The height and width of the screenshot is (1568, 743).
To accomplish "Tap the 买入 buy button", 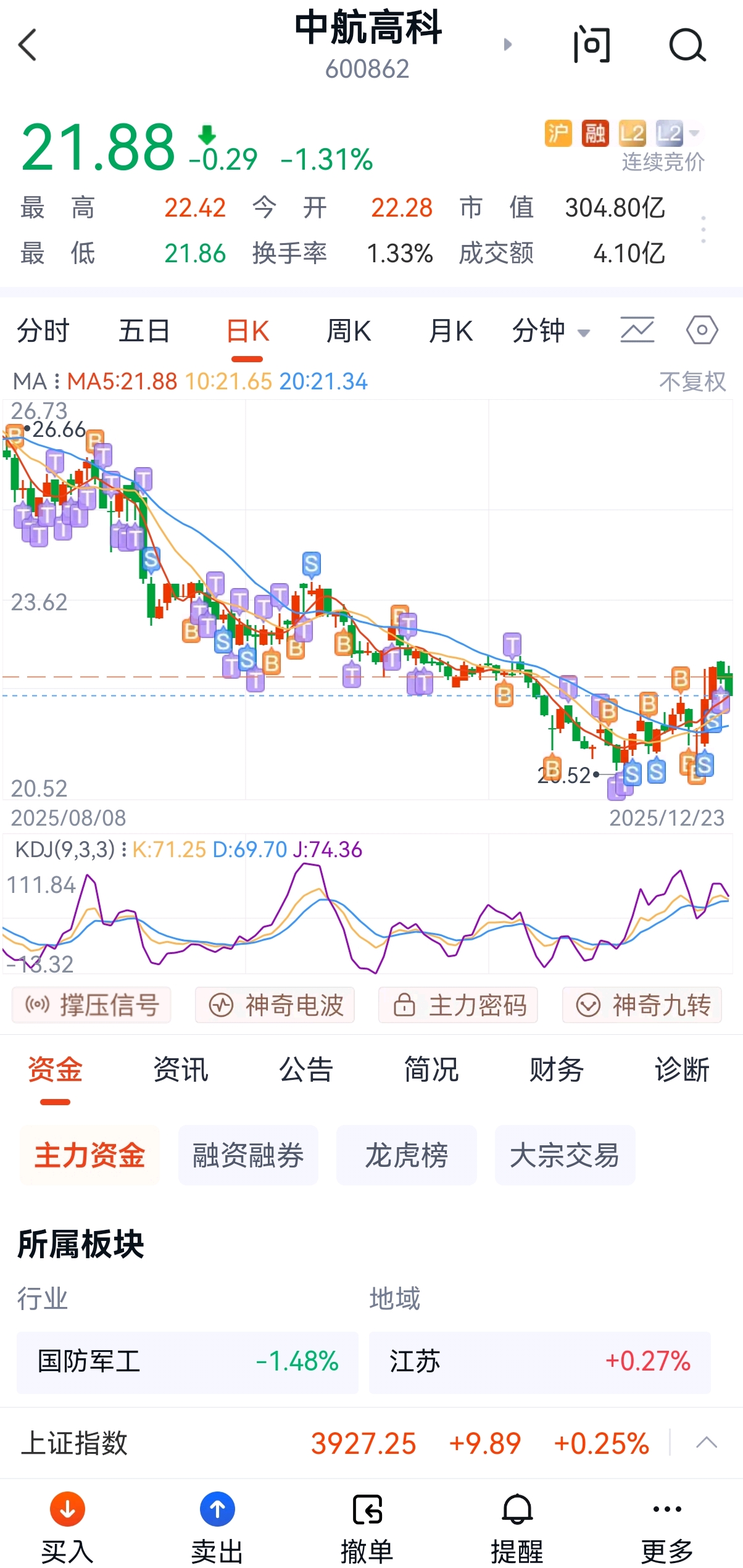I will tap(67, 1528).
